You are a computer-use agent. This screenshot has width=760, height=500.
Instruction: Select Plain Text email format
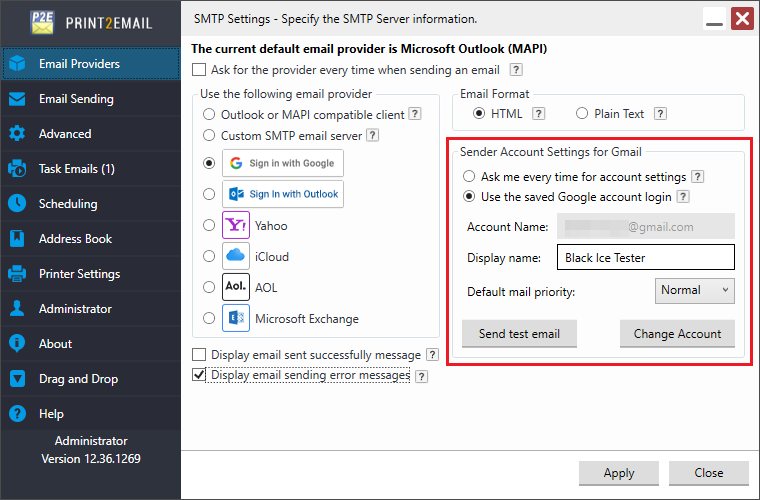pos(582,114)
